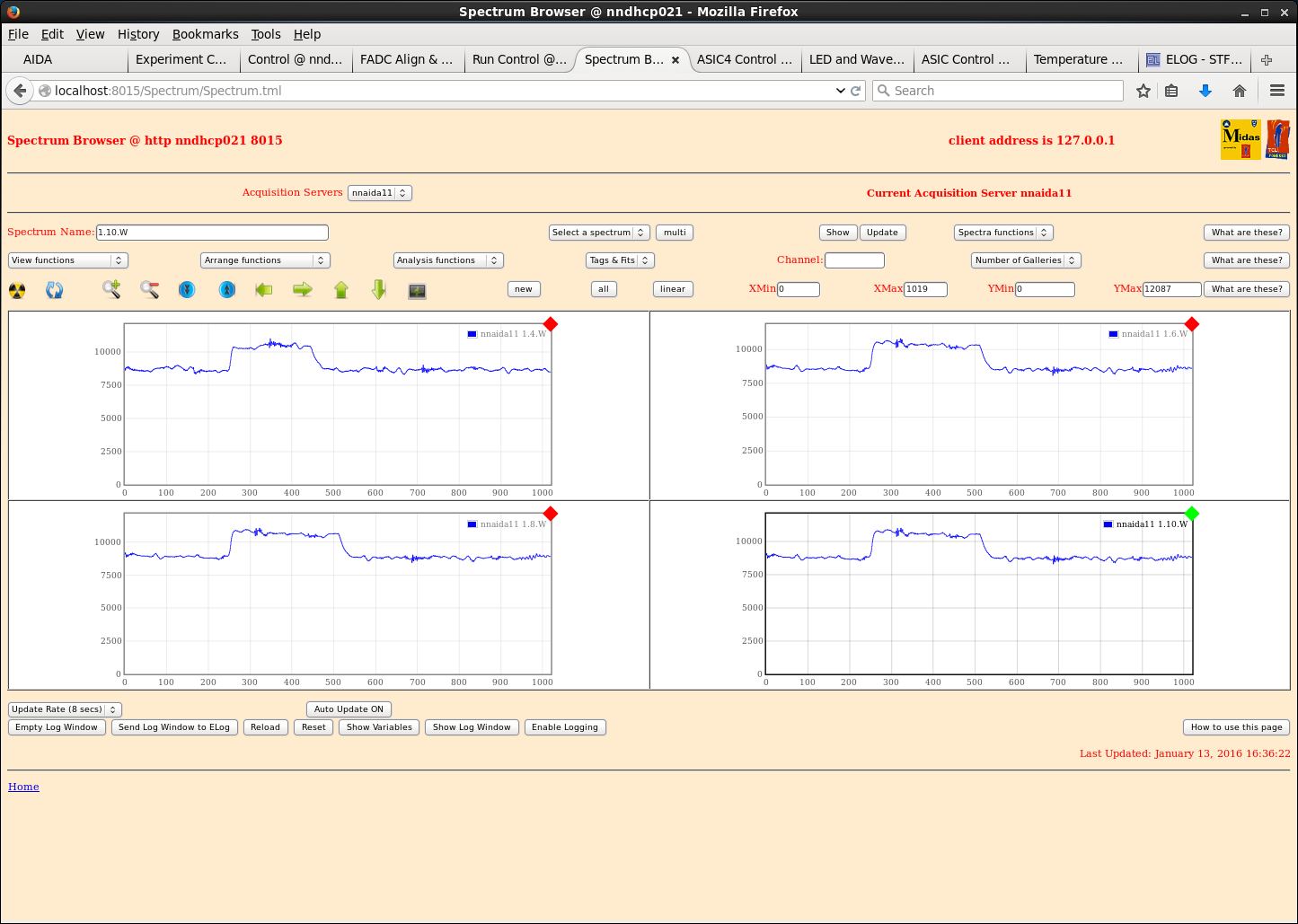Toggle the linear scale button

coord(672,289)
